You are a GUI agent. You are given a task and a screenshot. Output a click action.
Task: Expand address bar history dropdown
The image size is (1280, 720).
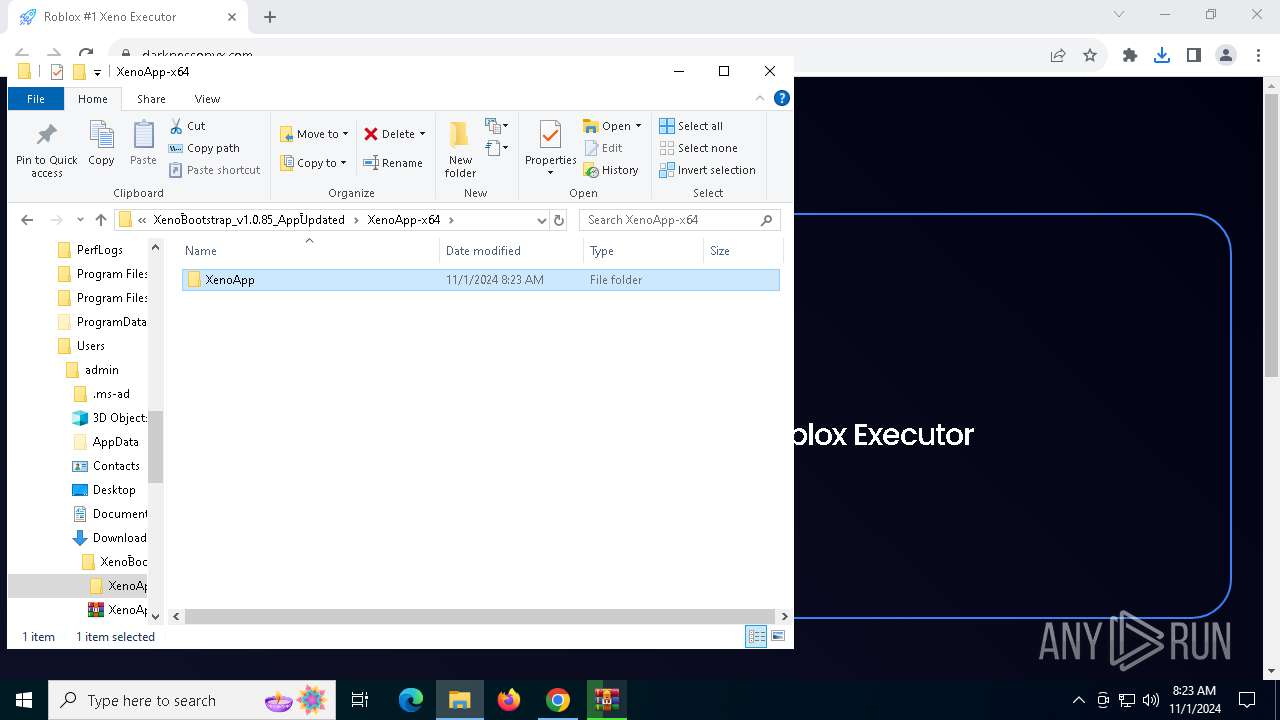[x=542, y=220]
